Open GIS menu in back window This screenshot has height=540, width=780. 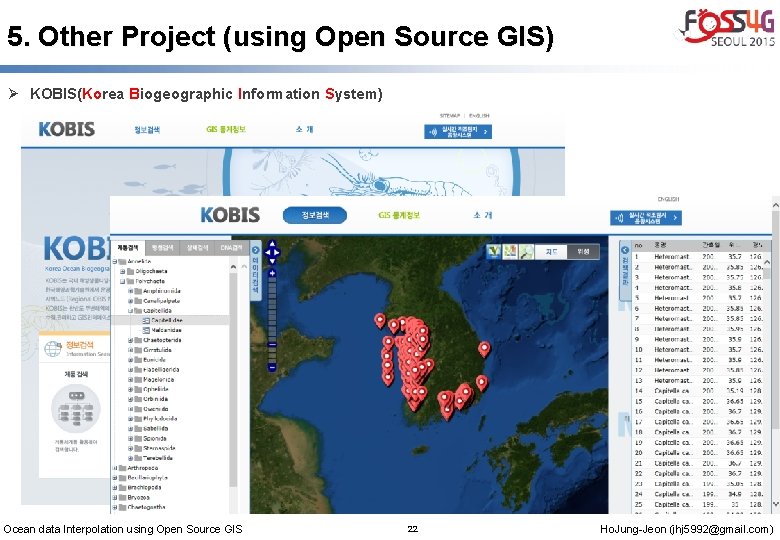[x=226, y=129]
